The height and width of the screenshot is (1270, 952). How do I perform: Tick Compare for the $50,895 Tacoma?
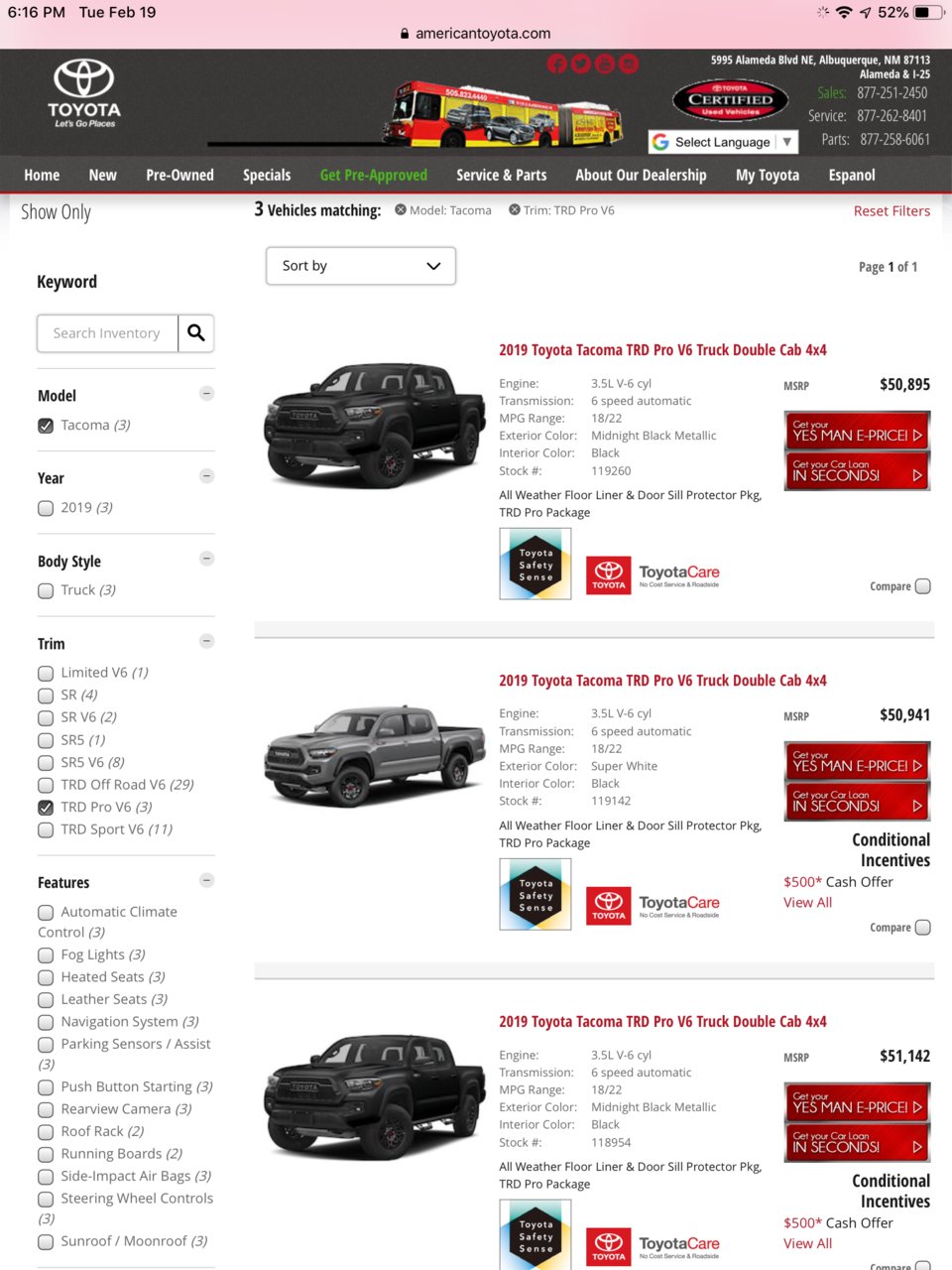point(923,586)
